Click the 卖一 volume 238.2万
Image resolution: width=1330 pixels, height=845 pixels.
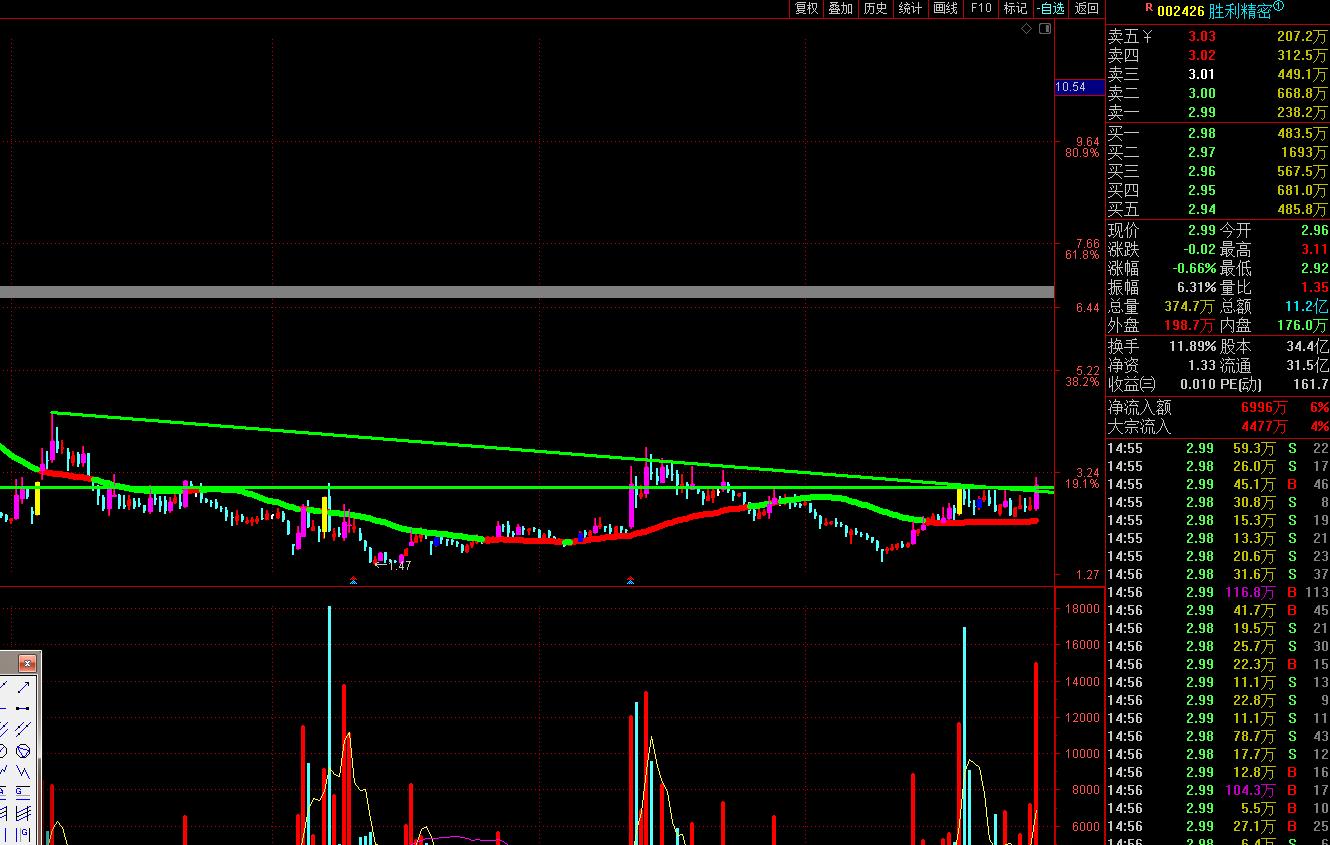coord(1302,113)
